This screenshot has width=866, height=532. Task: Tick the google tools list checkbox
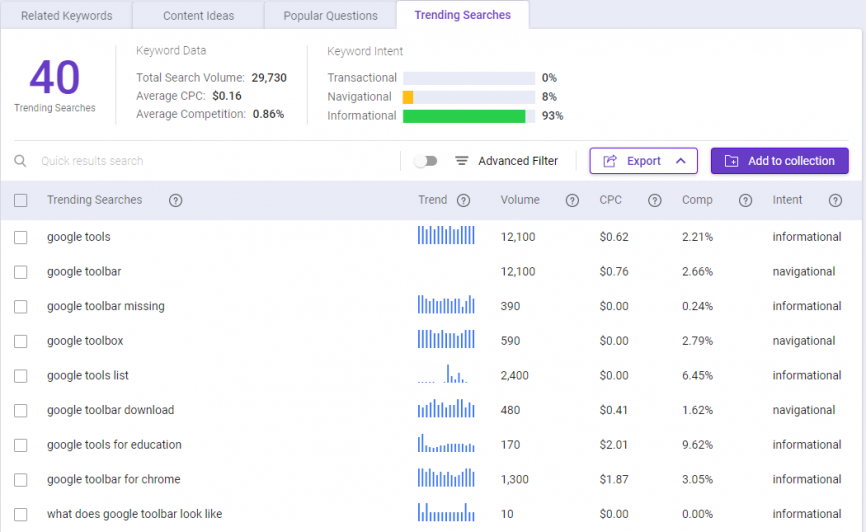coord(20,376)
